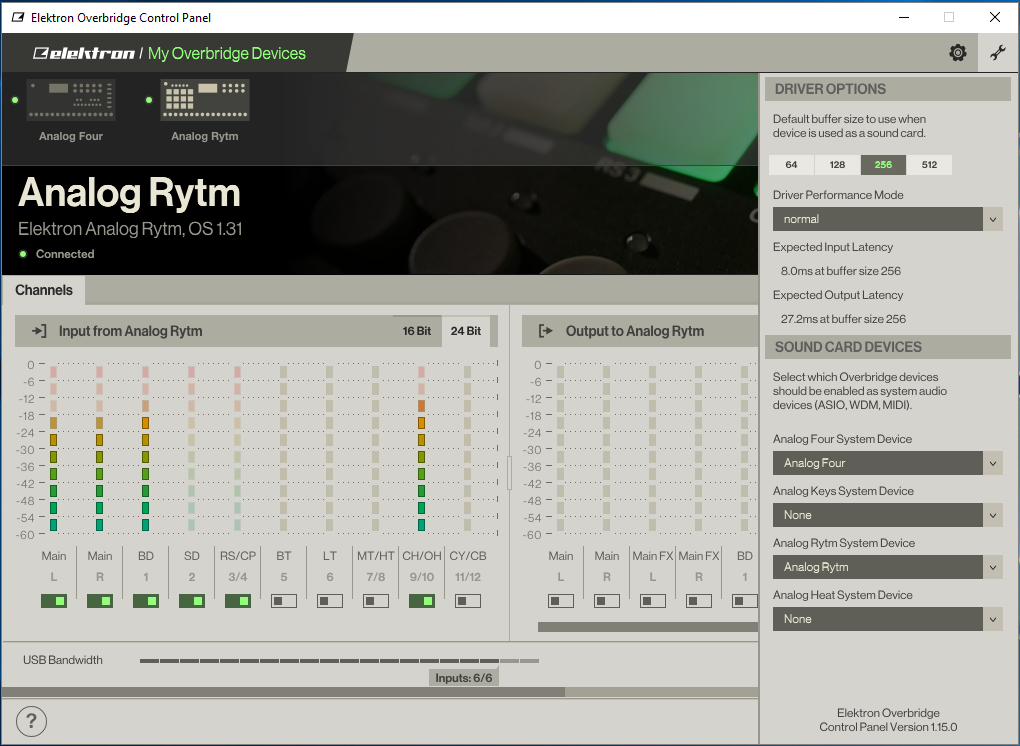Open the Analog Keys System Device dropdown
This screenshot has width=1020, height=746.
click(x=887, y=515)
